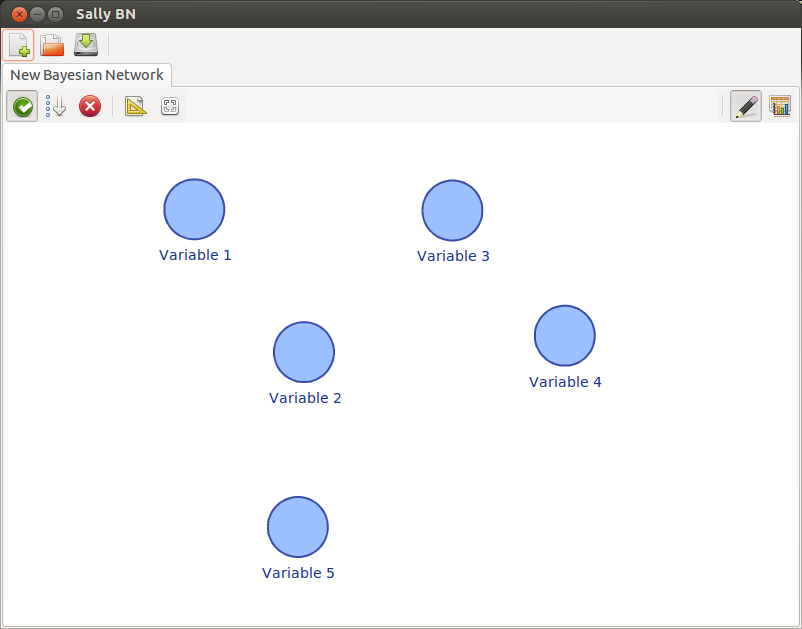Toggle the pencil edit mode button
Viewport: 802px width, 629px height.
(746, 106)
